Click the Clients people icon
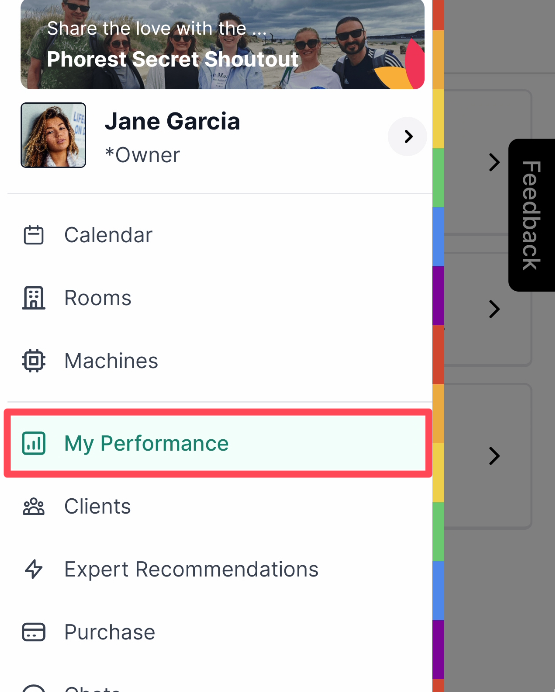 [x=34, y=506]
